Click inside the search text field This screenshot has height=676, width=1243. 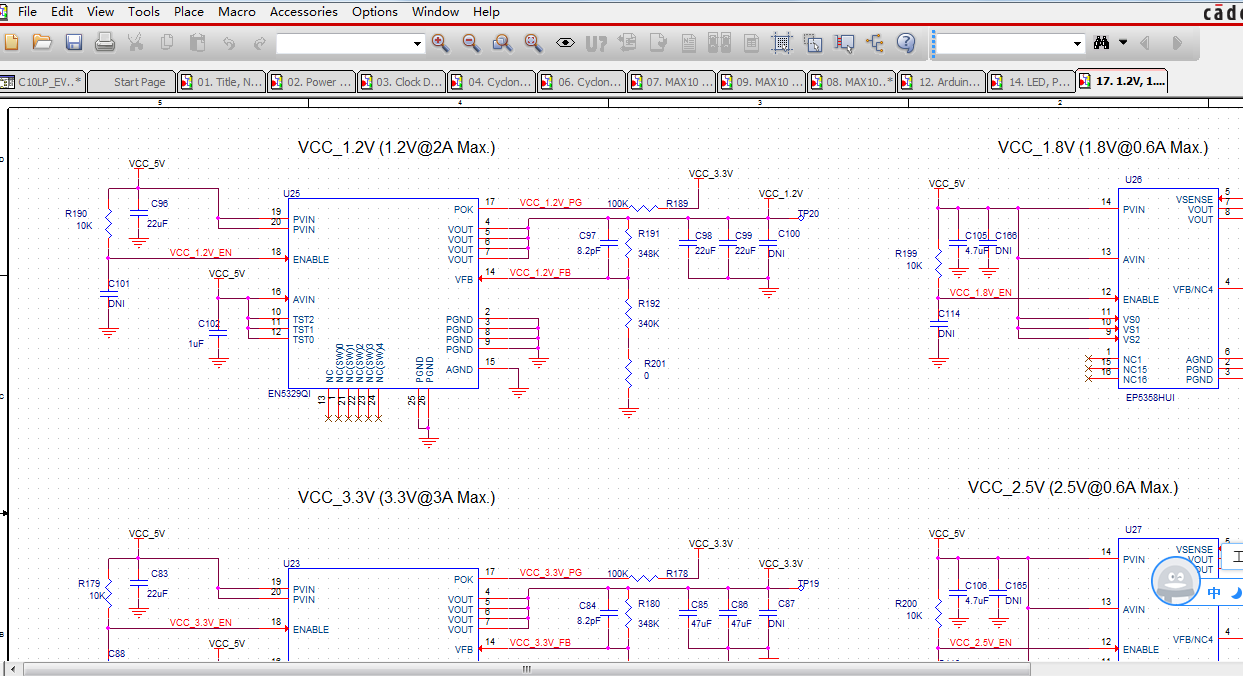[1003, 44]
